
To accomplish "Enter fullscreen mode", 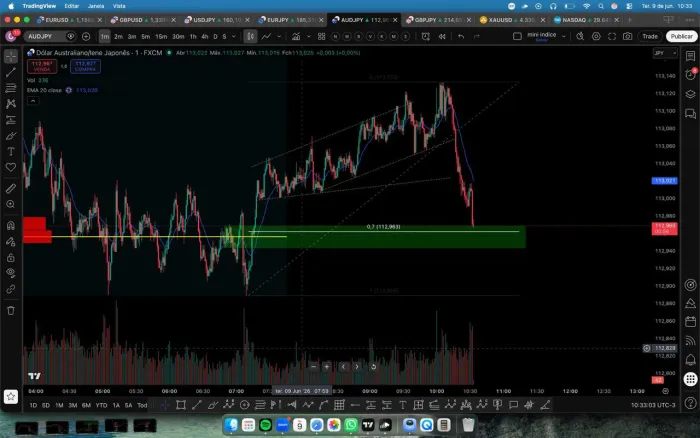I will tap(612, 36).
